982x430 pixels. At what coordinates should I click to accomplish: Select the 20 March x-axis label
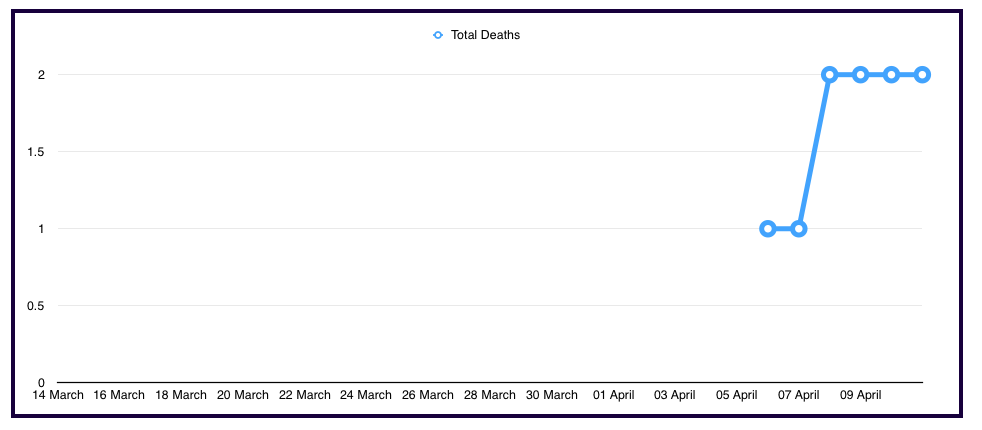point(243,395)
